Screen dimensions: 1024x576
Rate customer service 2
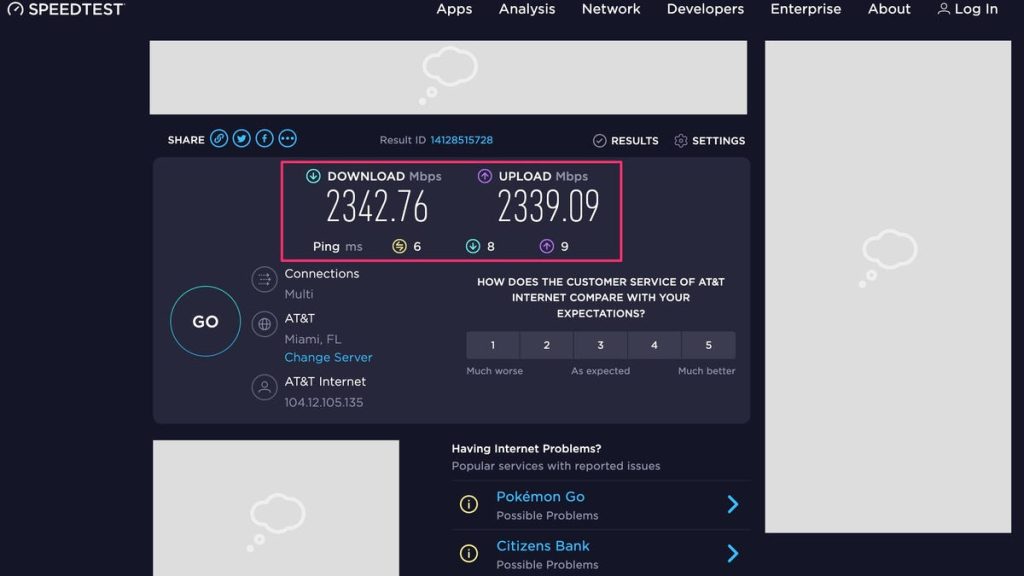(x=547, y=345)
